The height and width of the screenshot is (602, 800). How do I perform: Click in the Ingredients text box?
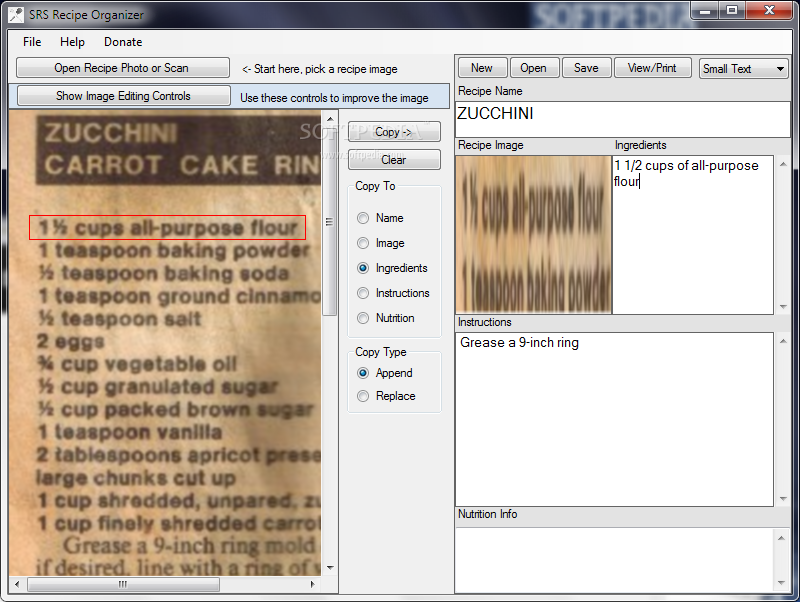[x=692, y=235]
